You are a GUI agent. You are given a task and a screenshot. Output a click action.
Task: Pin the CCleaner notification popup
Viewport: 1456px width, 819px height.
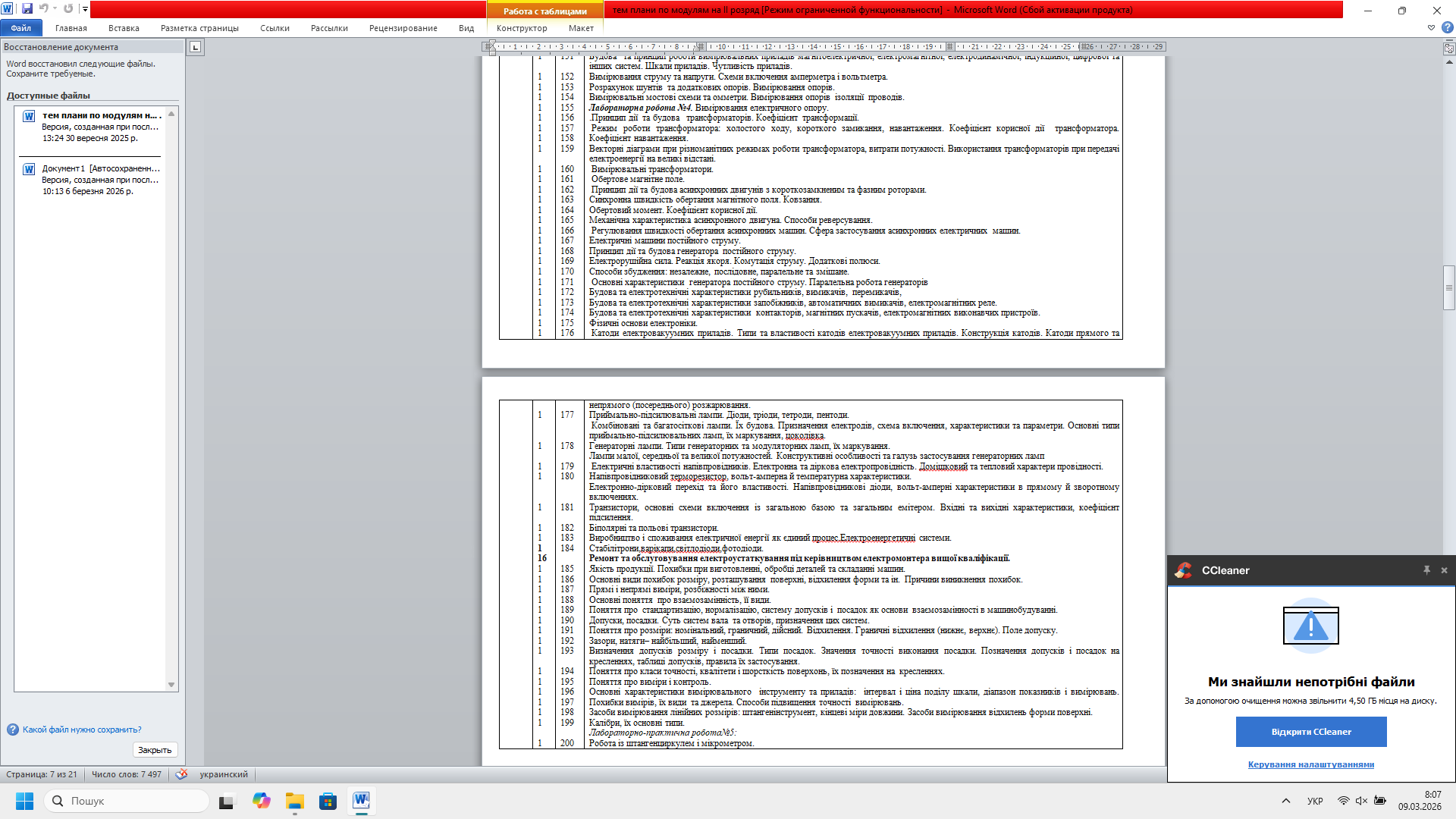point(1426,570)
